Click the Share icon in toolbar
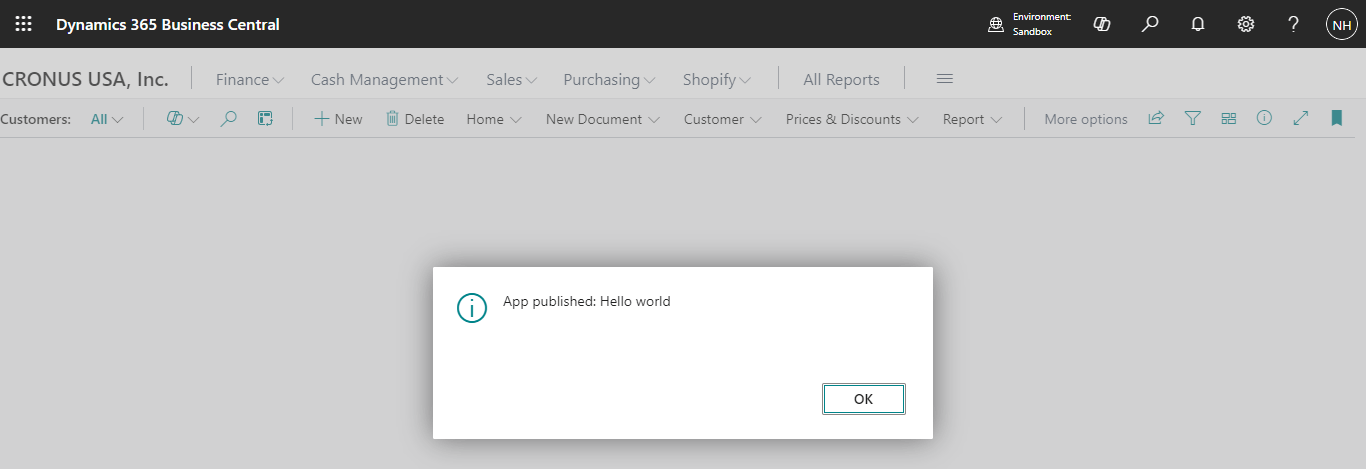This screenshot has height=469, width=1366. tap(1156, 118)
